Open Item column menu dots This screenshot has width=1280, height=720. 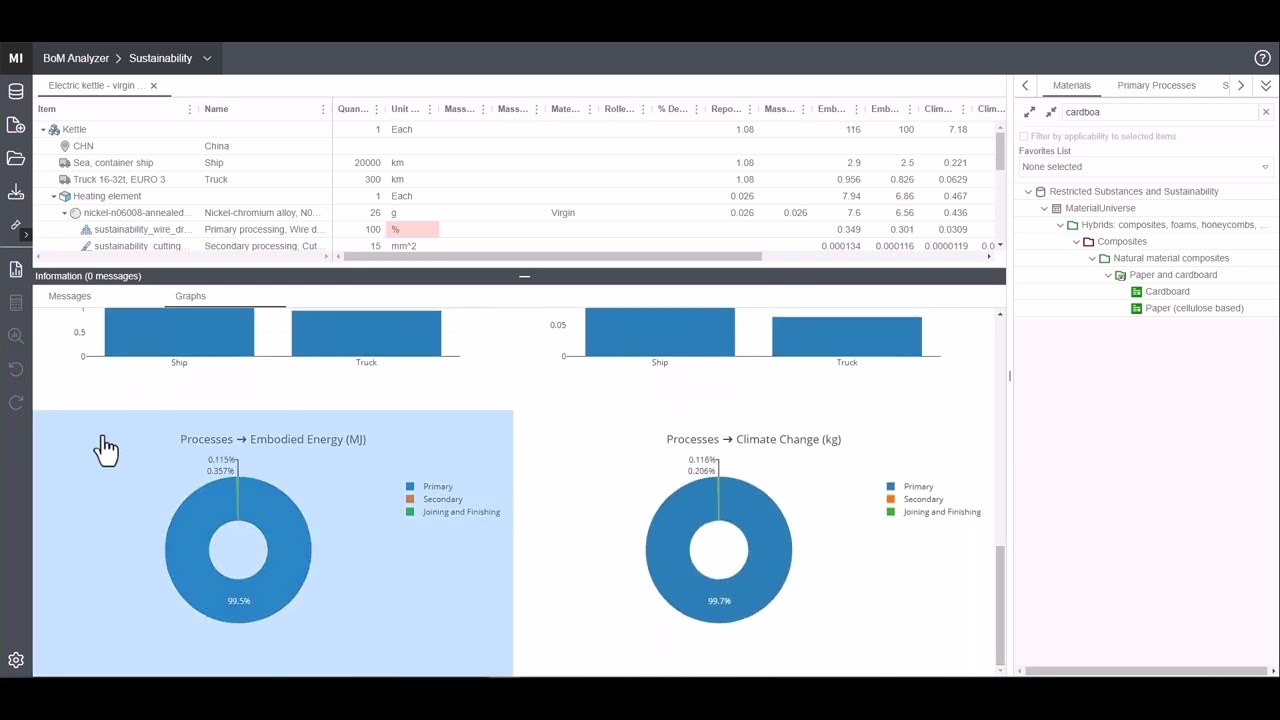click(x=190, y=109)
